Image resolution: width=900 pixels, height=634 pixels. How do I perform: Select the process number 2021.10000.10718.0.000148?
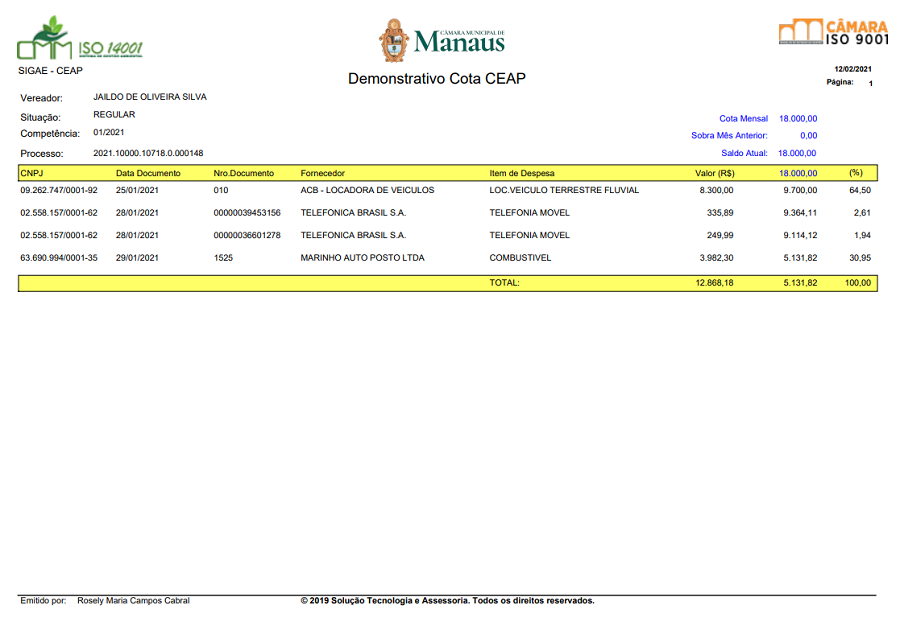pos(148,153)
